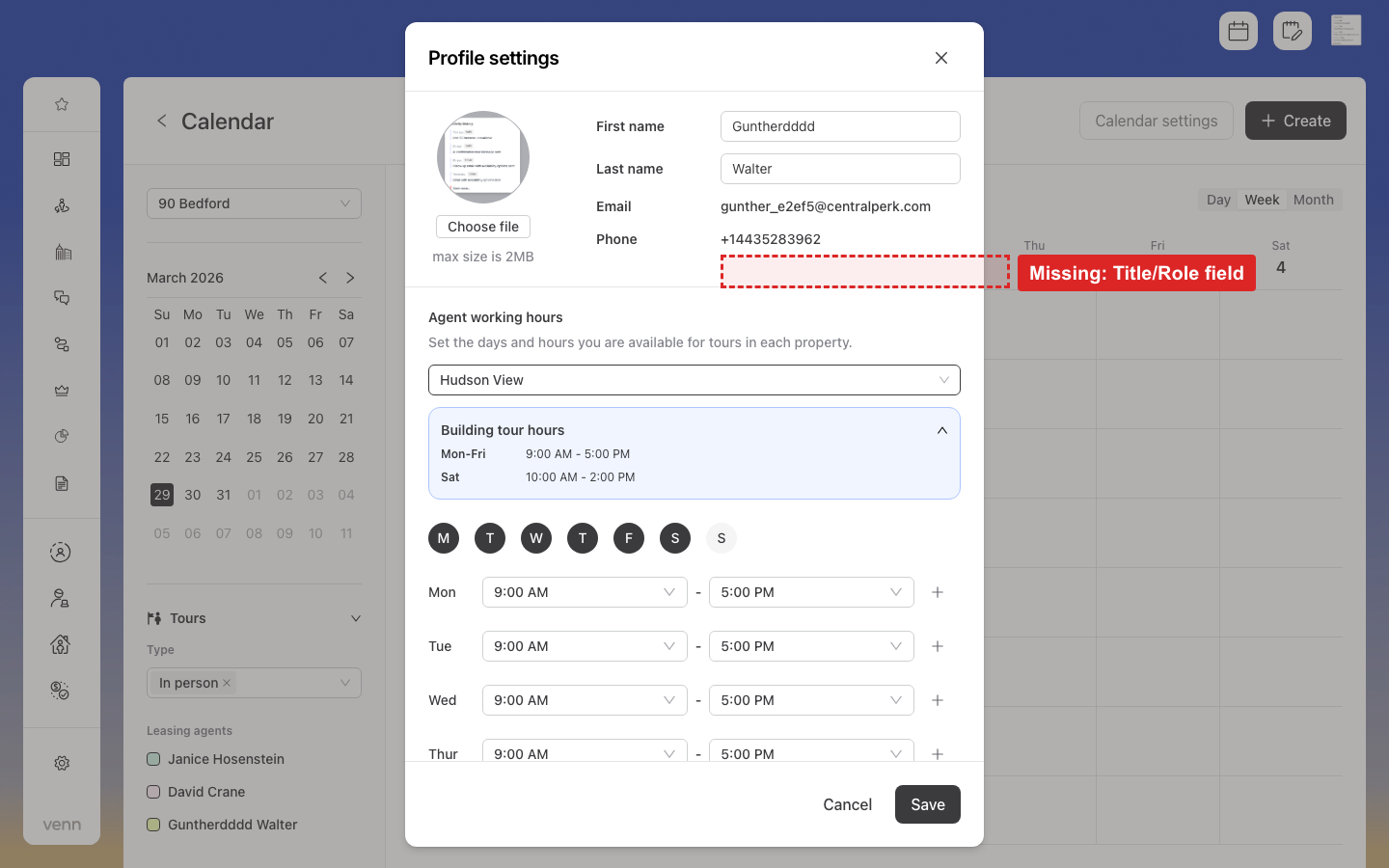The width and height of the screenshot is (1389, 868).
Task: Add another time slot for Wed
Action: 938,700
